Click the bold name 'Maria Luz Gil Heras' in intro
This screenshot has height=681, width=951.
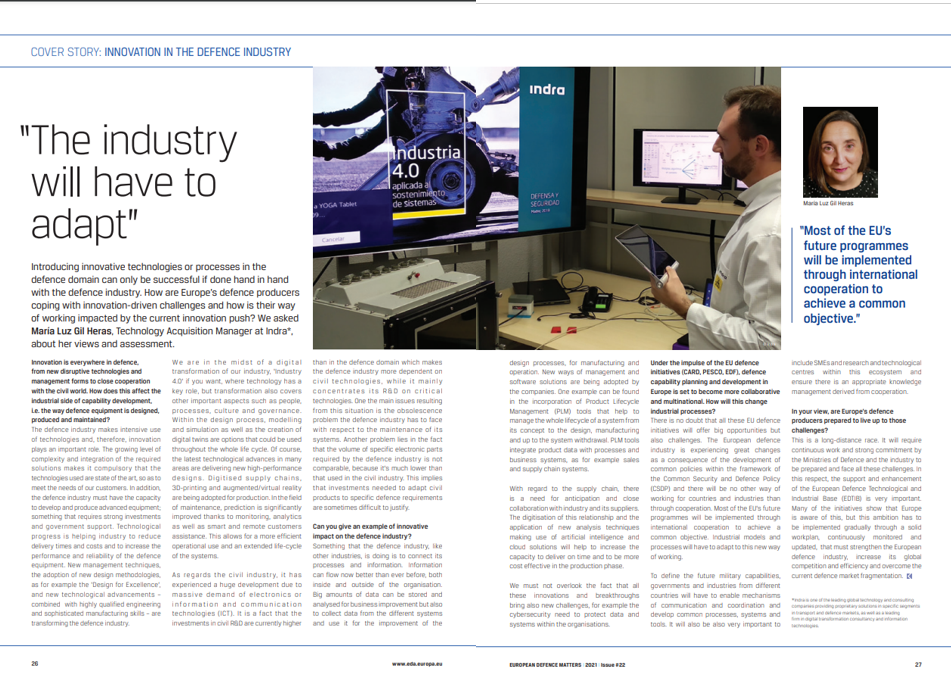click(x=72, y=331)
